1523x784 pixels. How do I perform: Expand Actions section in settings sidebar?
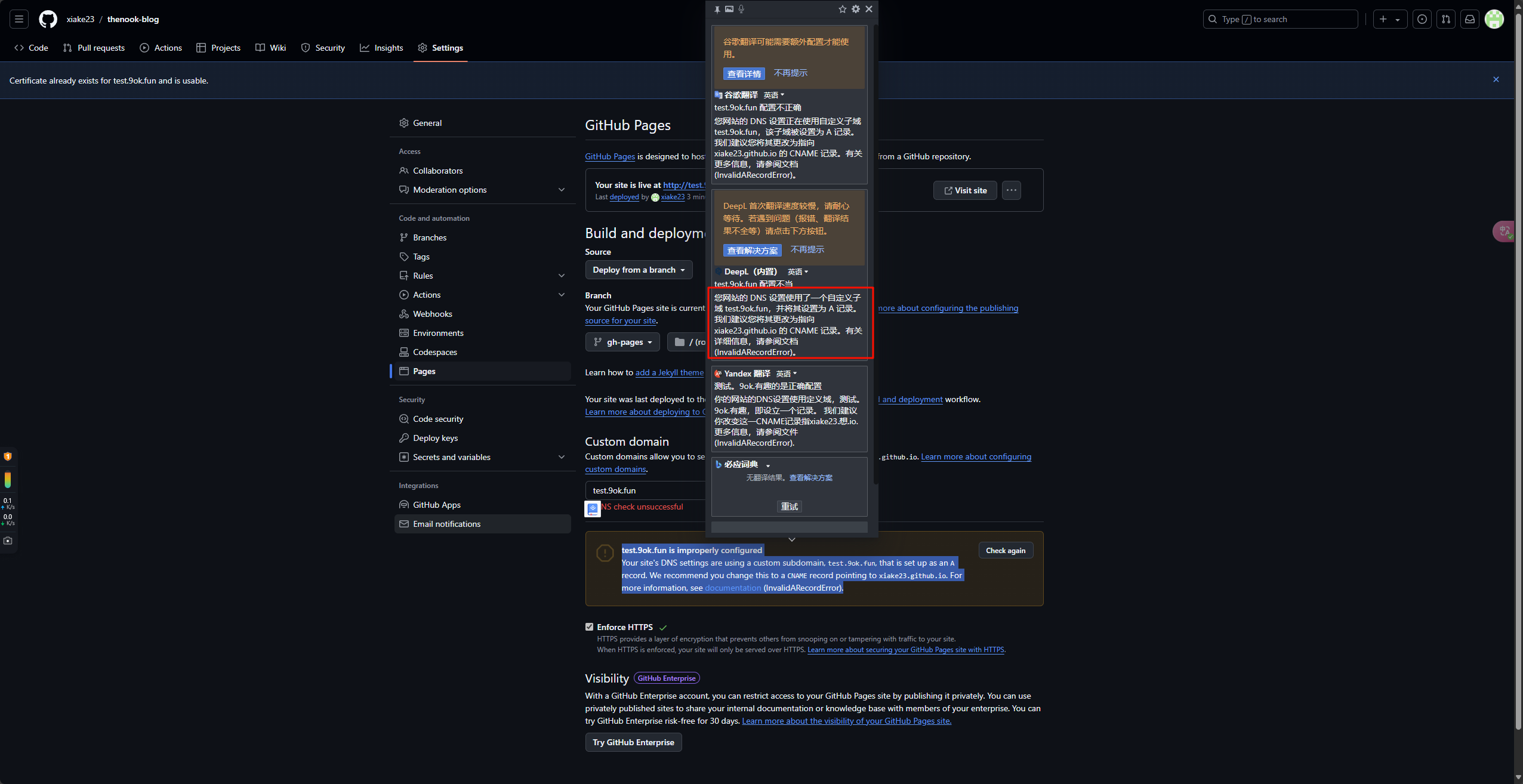coord(562,295)
